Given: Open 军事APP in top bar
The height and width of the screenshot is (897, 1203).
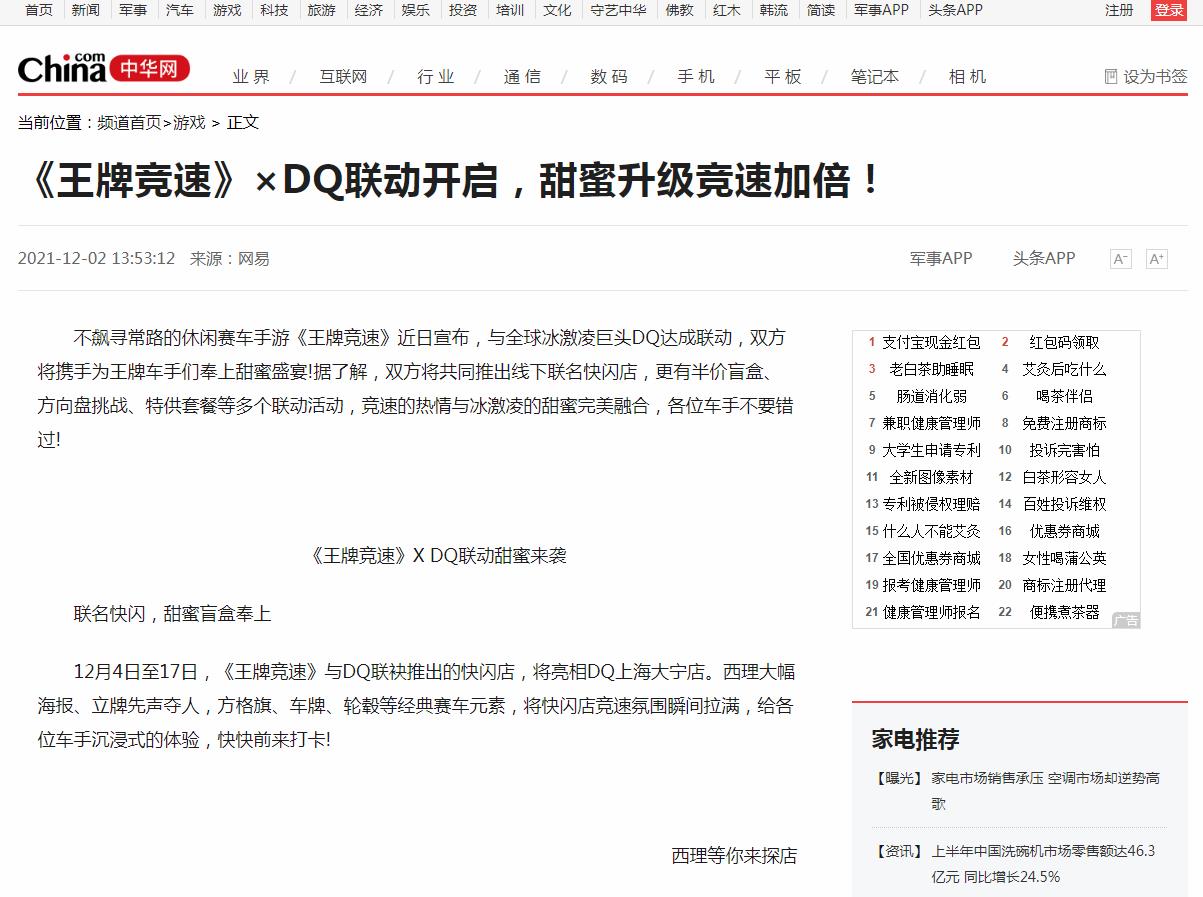Looking at the screenshot, I should pos(882,10).
